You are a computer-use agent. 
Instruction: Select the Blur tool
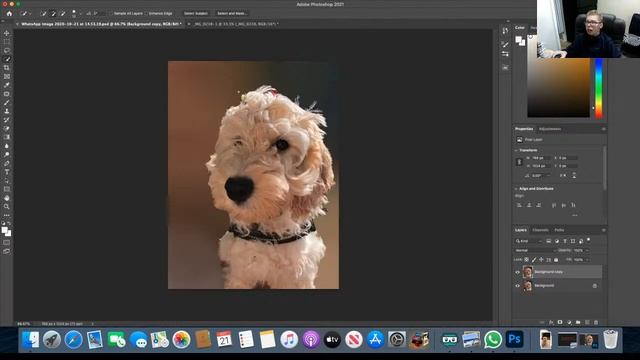[7, 146]
